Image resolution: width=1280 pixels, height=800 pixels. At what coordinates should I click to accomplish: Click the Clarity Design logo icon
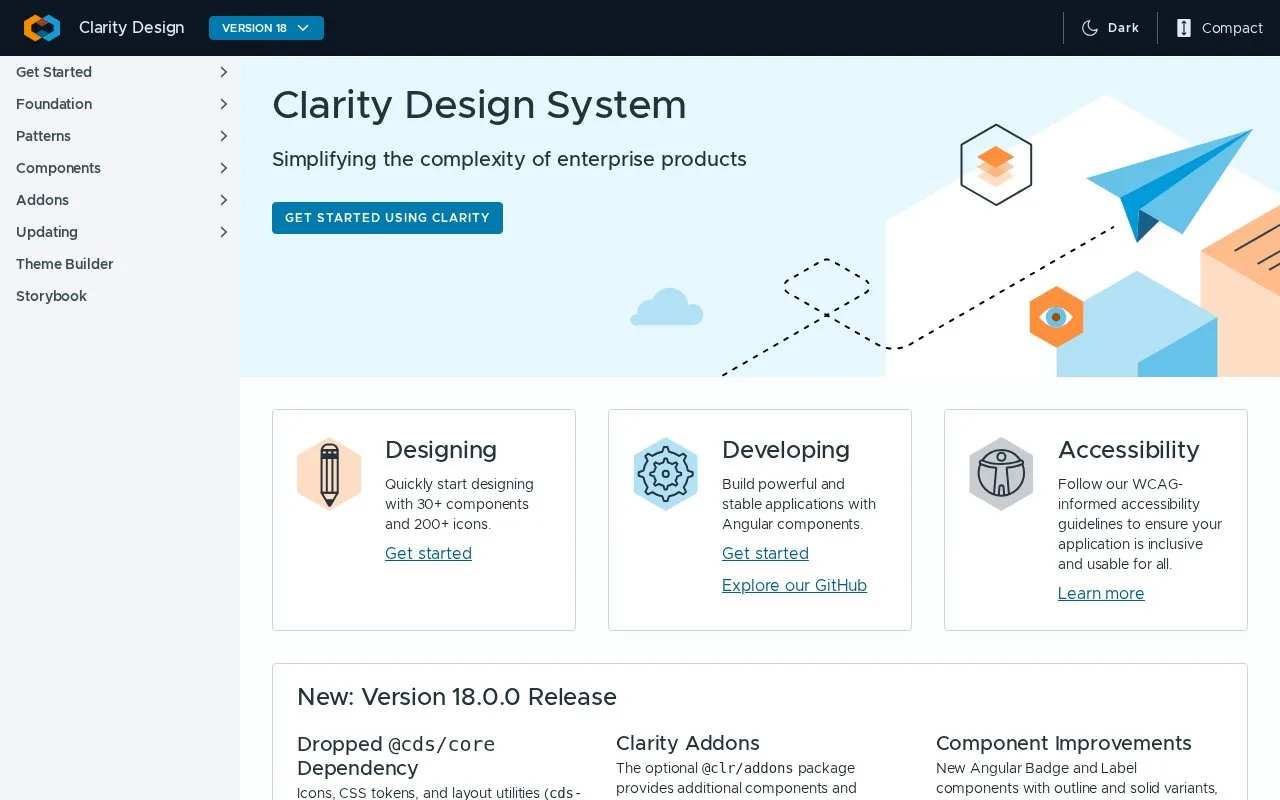point(42,28)
